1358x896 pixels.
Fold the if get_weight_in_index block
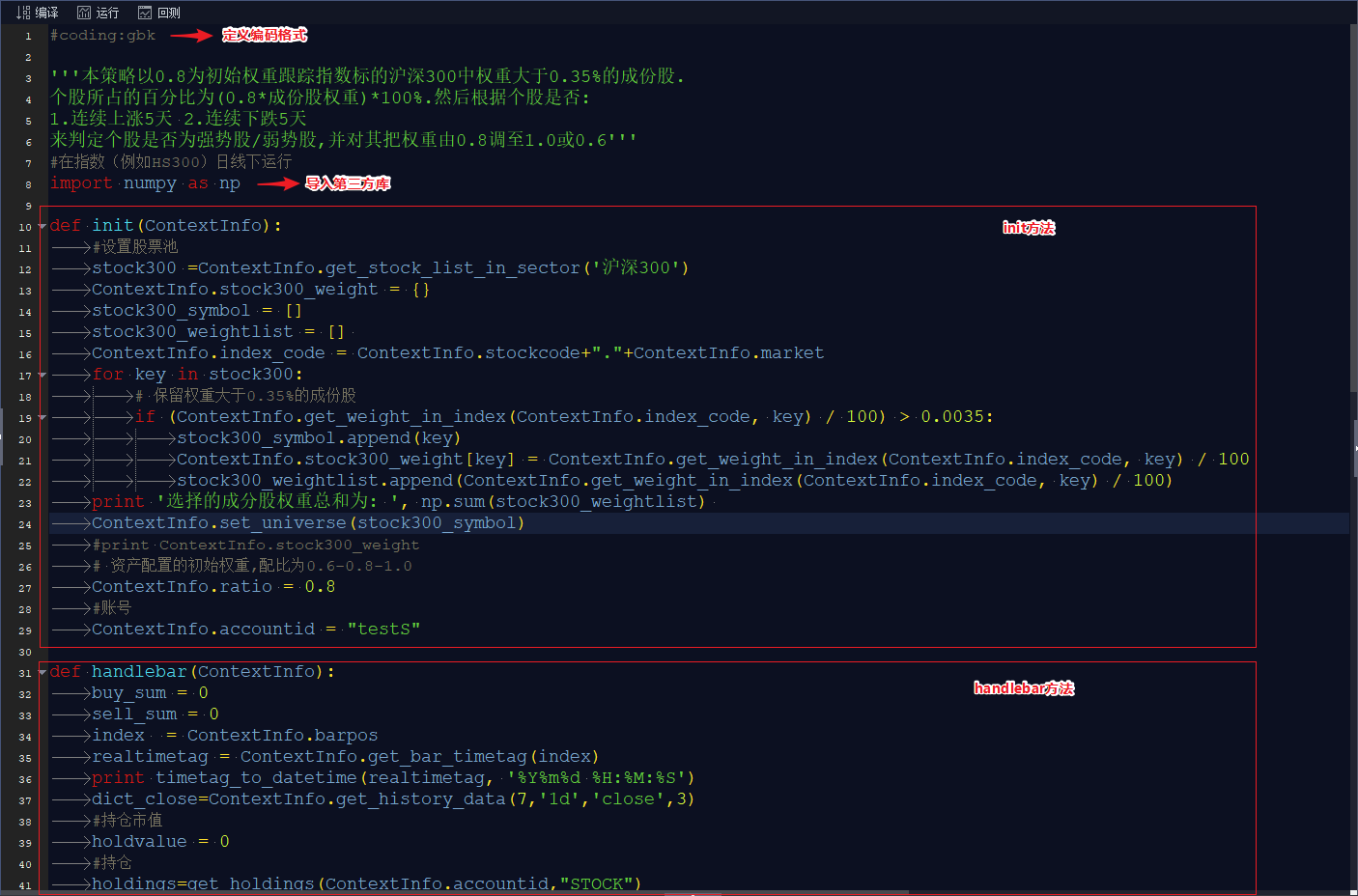pos(42,417)
